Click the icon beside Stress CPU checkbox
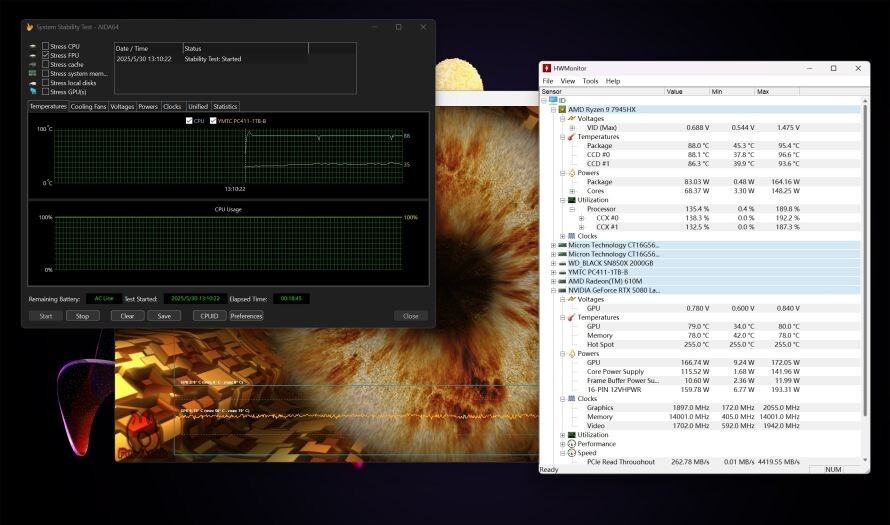 [x=32, y=46]
